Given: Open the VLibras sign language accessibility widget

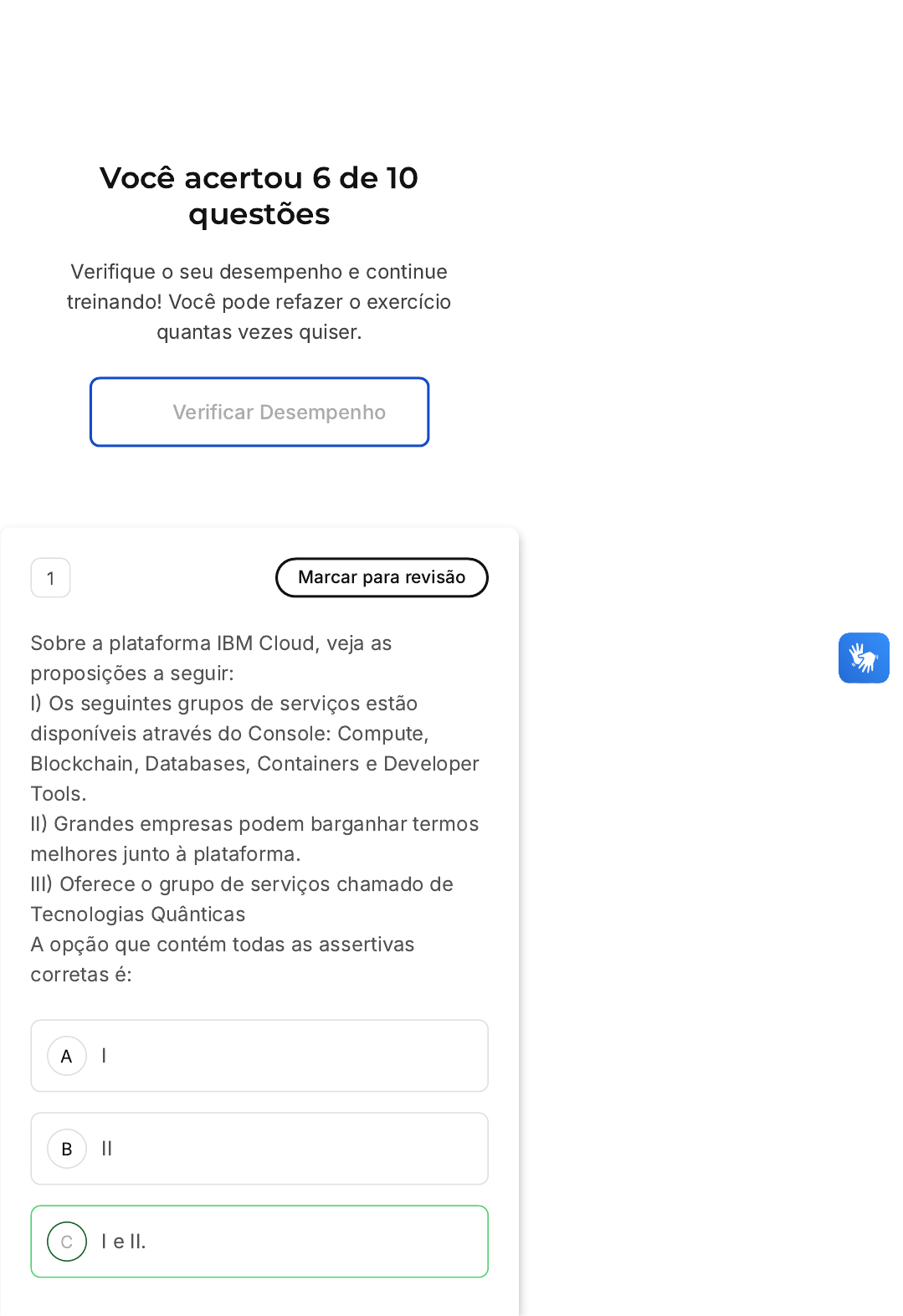Looking at the screenshot, I should tap(864, 658).
